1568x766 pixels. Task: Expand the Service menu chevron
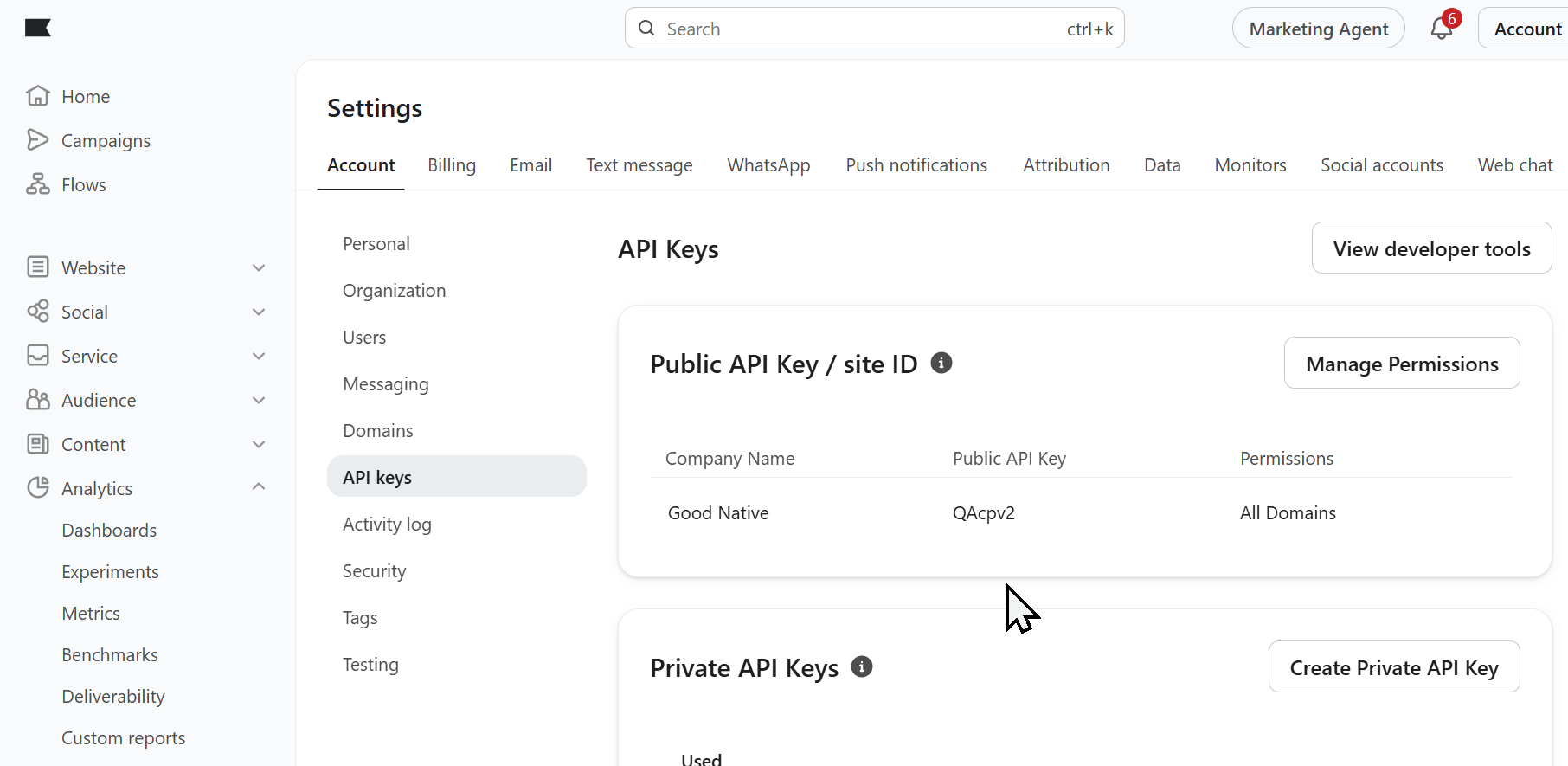coord(259,356)
